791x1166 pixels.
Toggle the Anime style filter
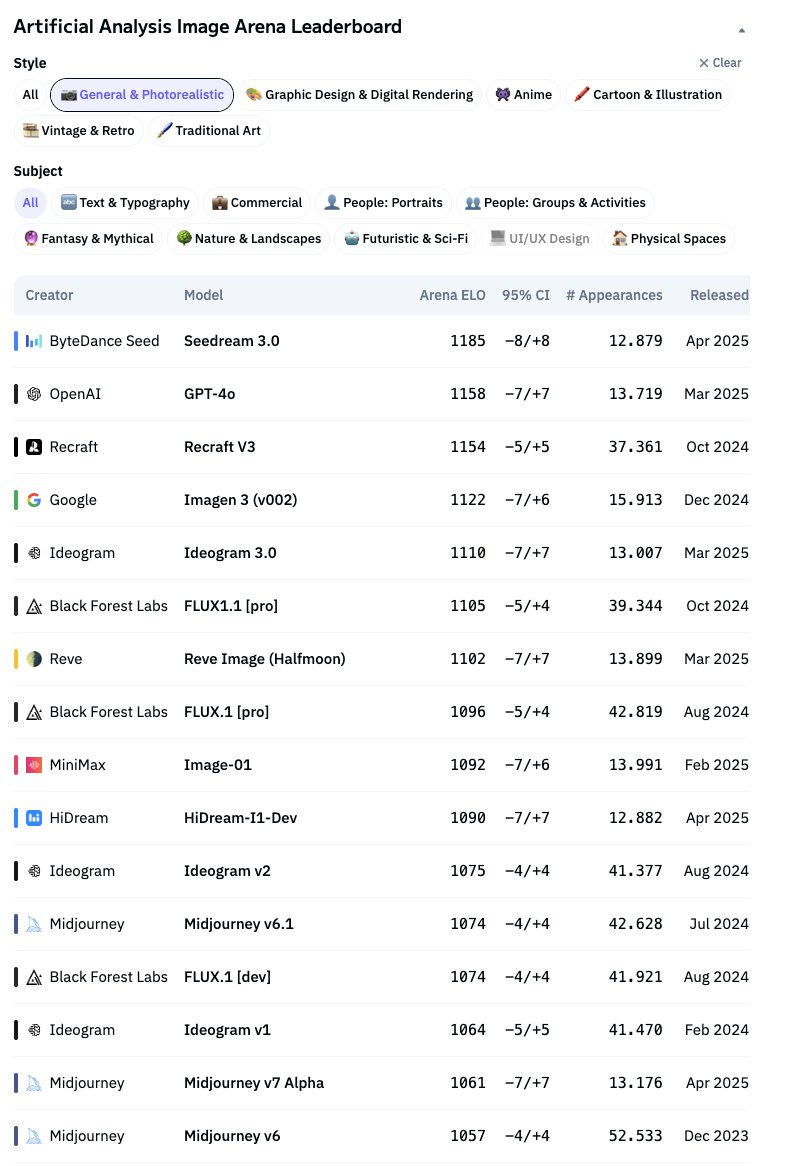(x=523, y=94)
